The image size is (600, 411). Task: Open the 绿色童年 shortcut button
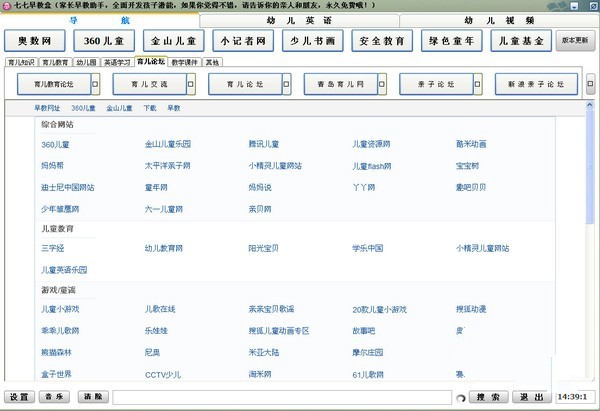(452, 41)
